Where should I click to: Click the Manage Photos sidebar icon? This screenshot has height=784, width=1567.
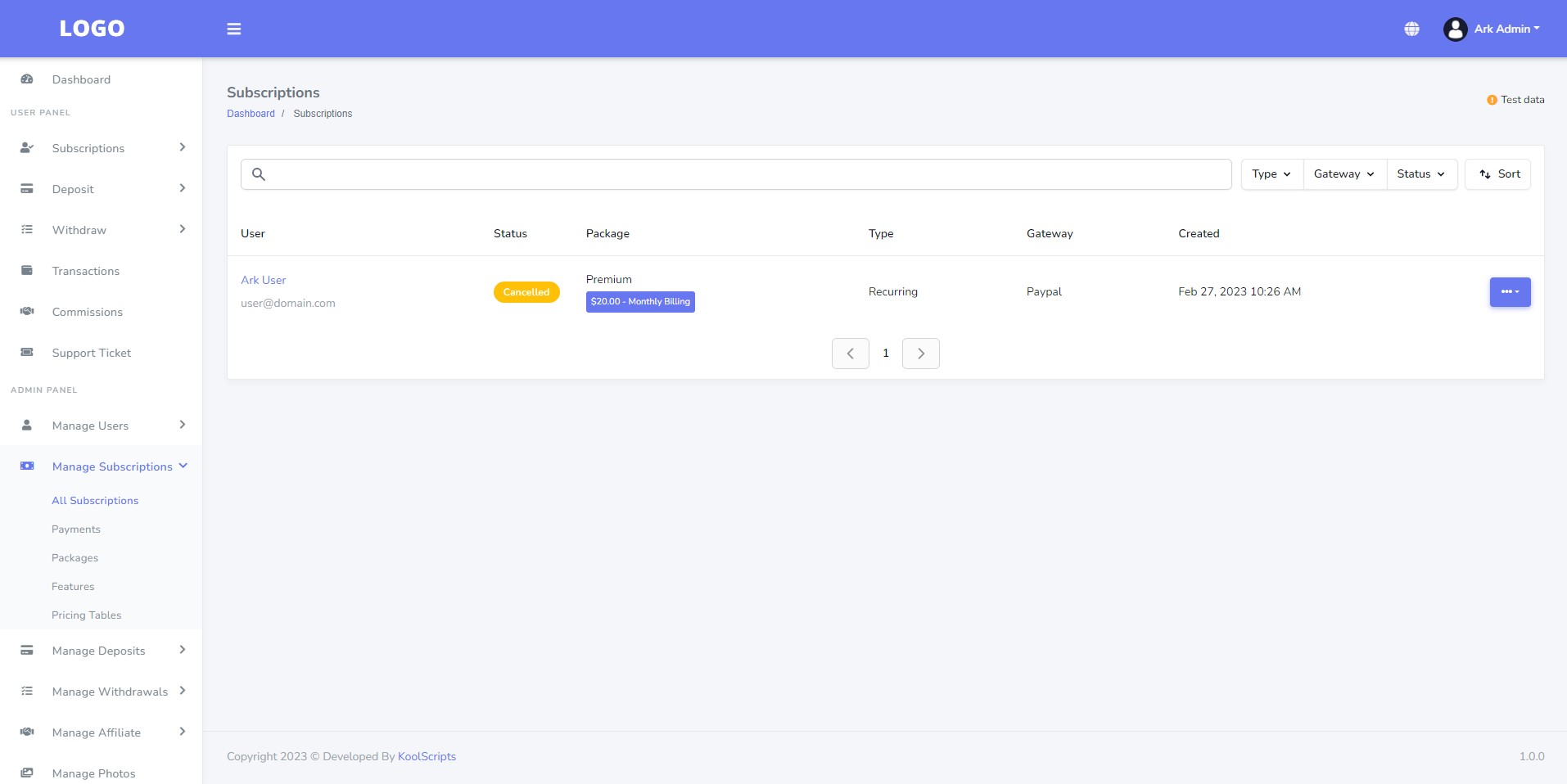point(27,773)
